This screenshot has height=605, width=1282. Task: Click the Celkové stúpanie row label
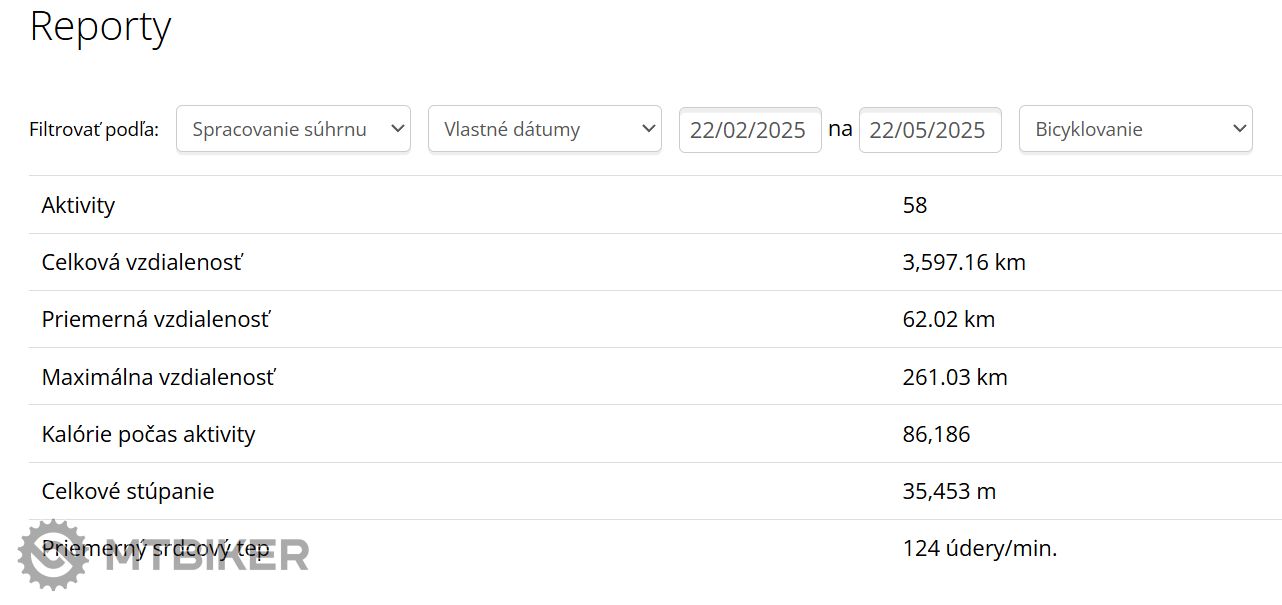coord(127,491)
